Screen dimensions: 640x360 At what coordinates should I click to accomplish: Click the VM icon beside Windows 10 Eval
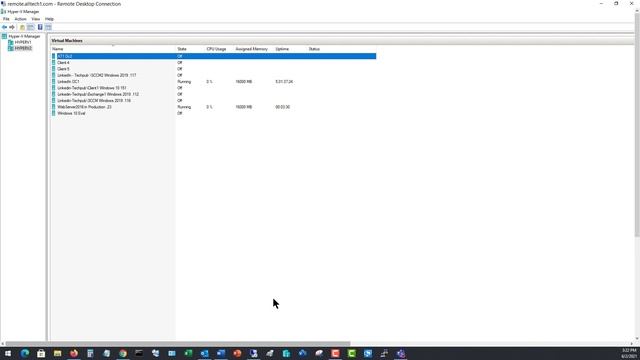[x=54, y=113]
